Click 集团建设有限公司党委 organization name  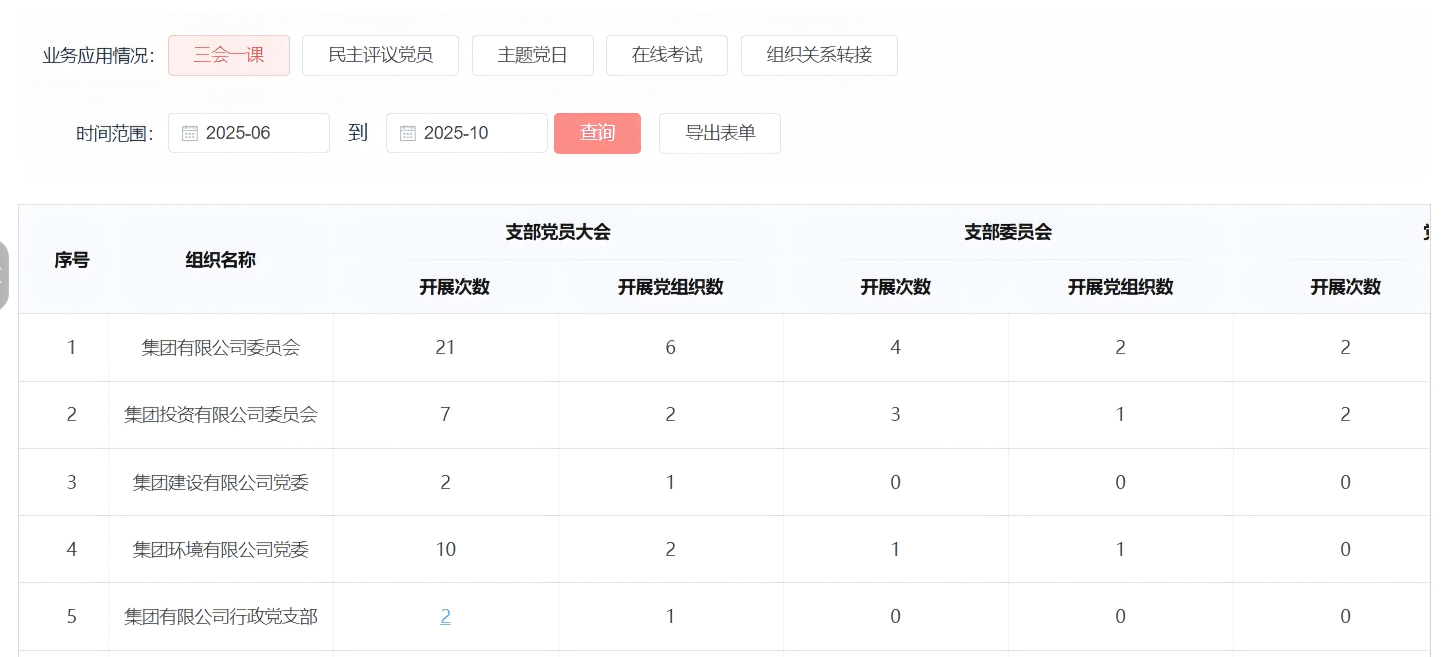tap(221, 482)
